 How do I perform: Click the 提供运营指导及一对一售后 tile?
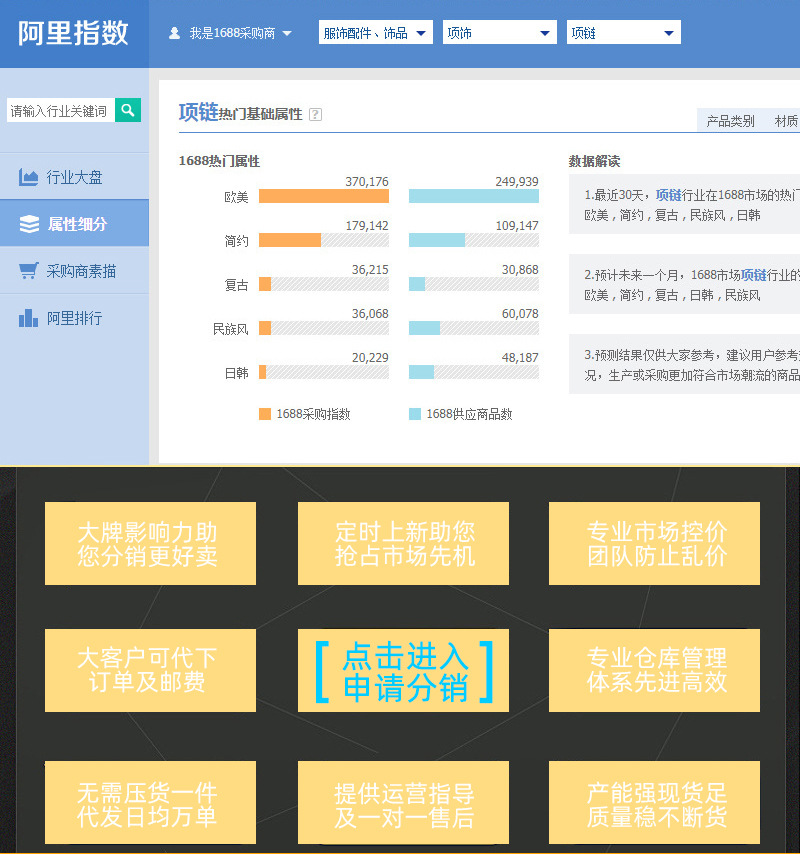(404, 802)
